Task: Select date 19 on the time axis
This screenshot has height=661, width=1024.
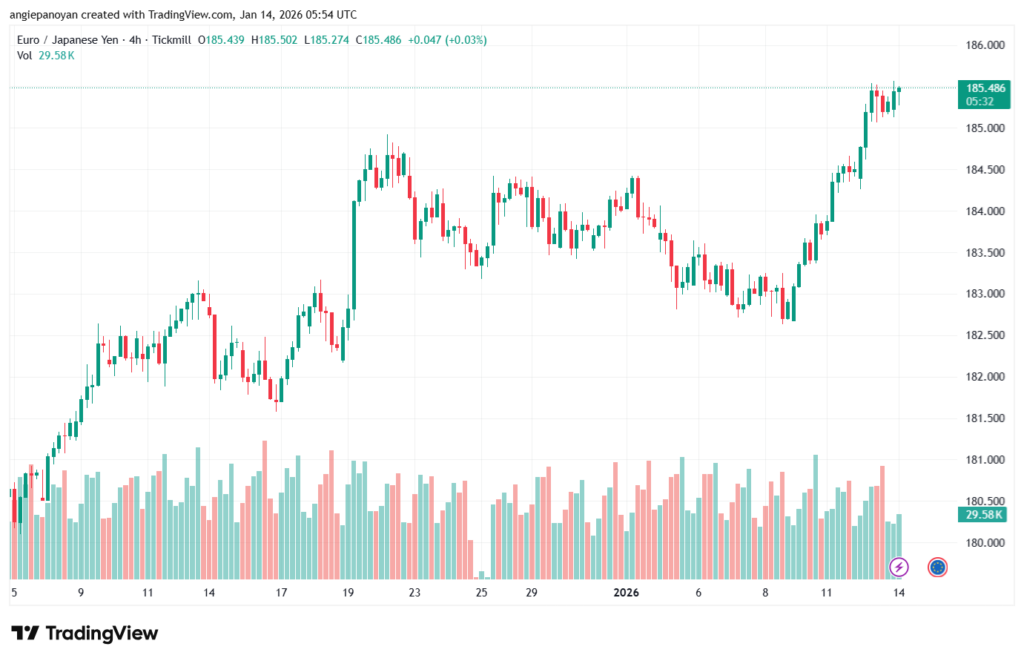Action: pyautogui.click(x=348, y=592)
